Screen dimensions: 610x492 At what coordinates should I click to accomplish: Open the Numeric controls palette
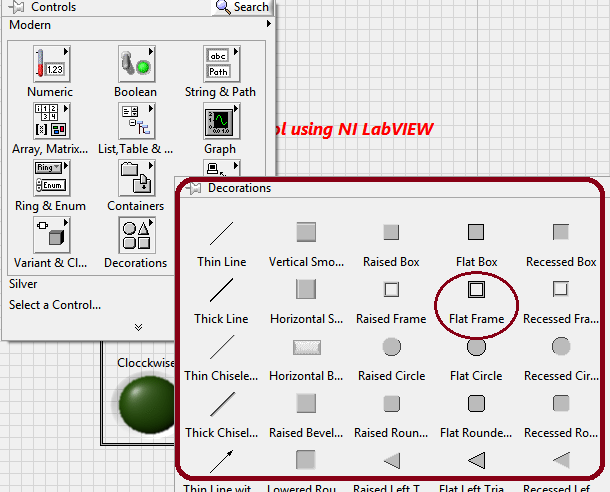point(51,64)
